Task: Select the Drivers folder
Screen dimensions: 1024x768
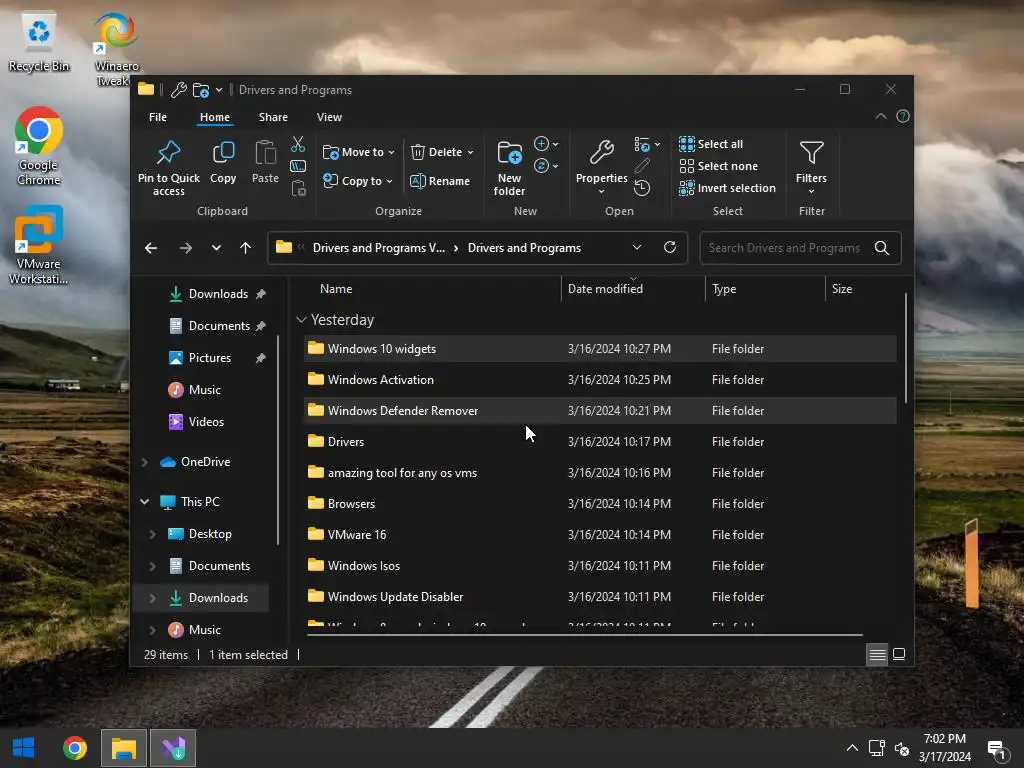Action: [600, 441]
